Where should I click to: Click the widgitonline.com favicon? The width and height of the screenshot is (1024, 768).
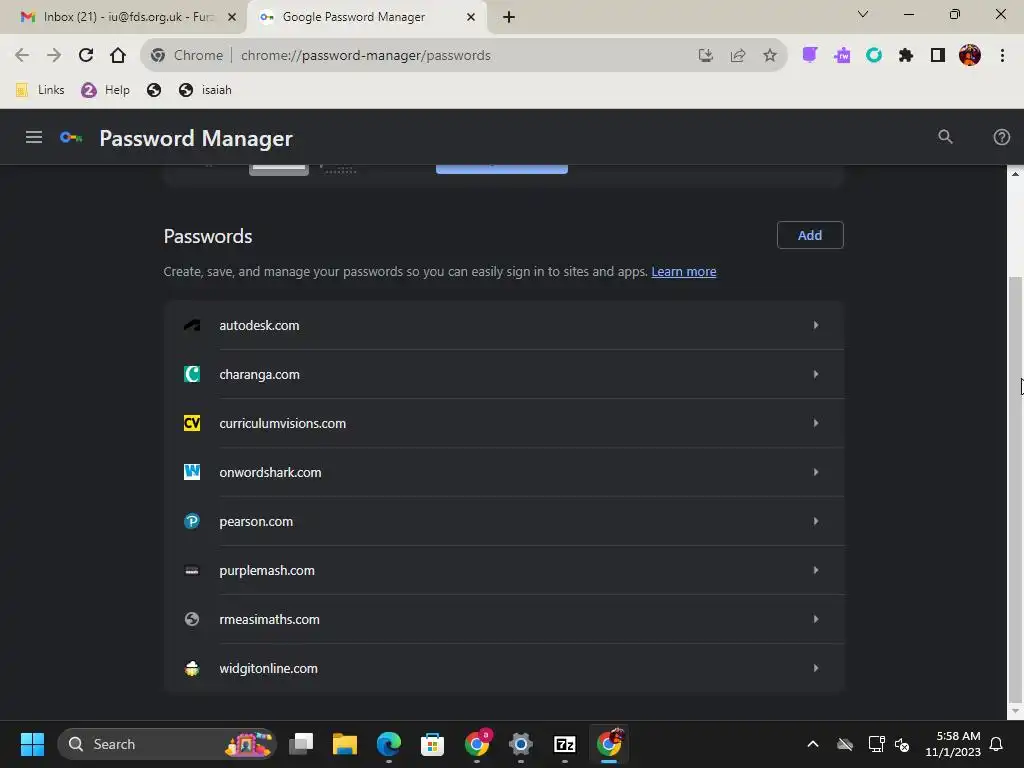point(192,668)
